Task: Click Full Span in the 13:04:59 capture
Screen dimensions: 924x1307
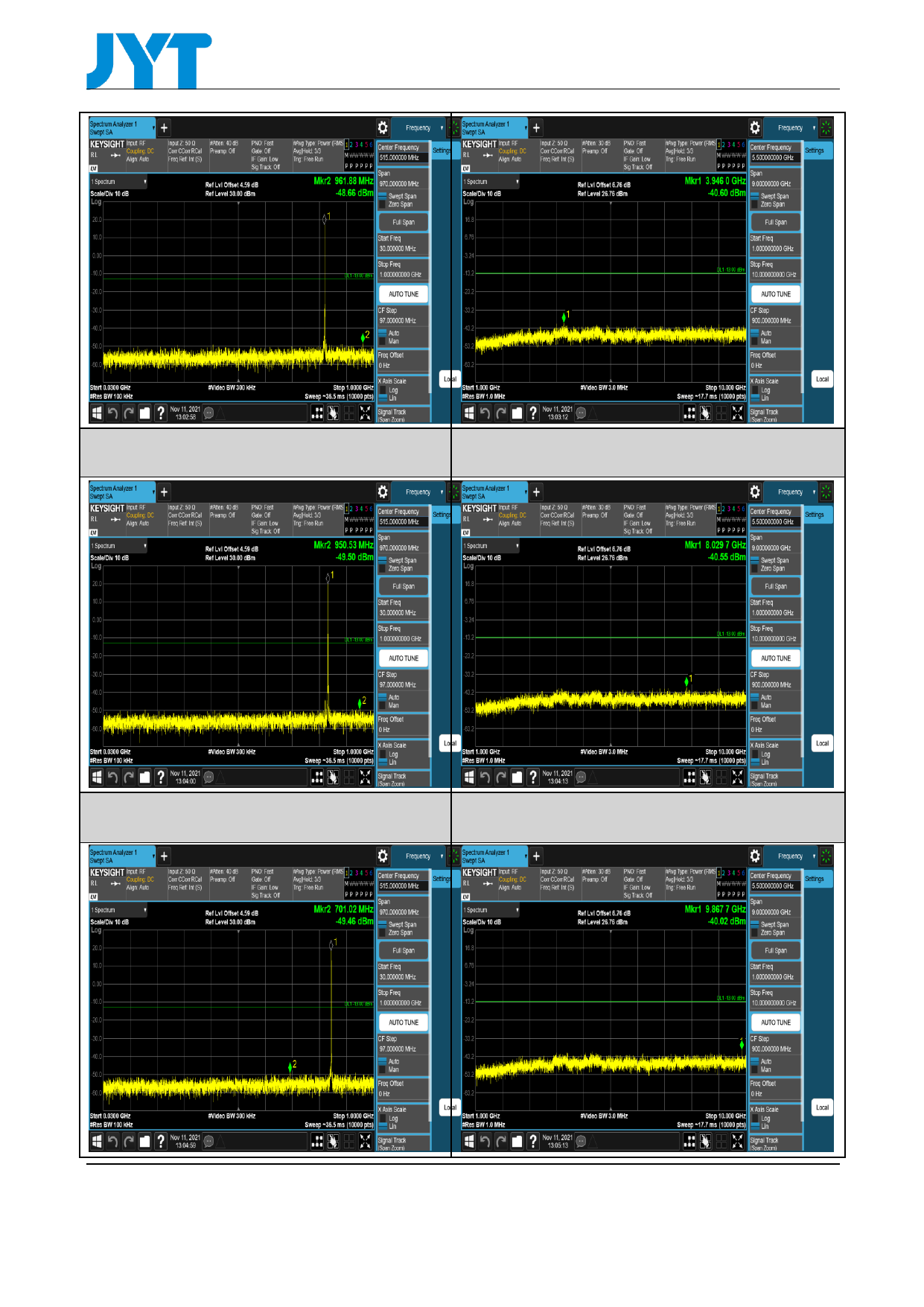Action: point(404,950)
